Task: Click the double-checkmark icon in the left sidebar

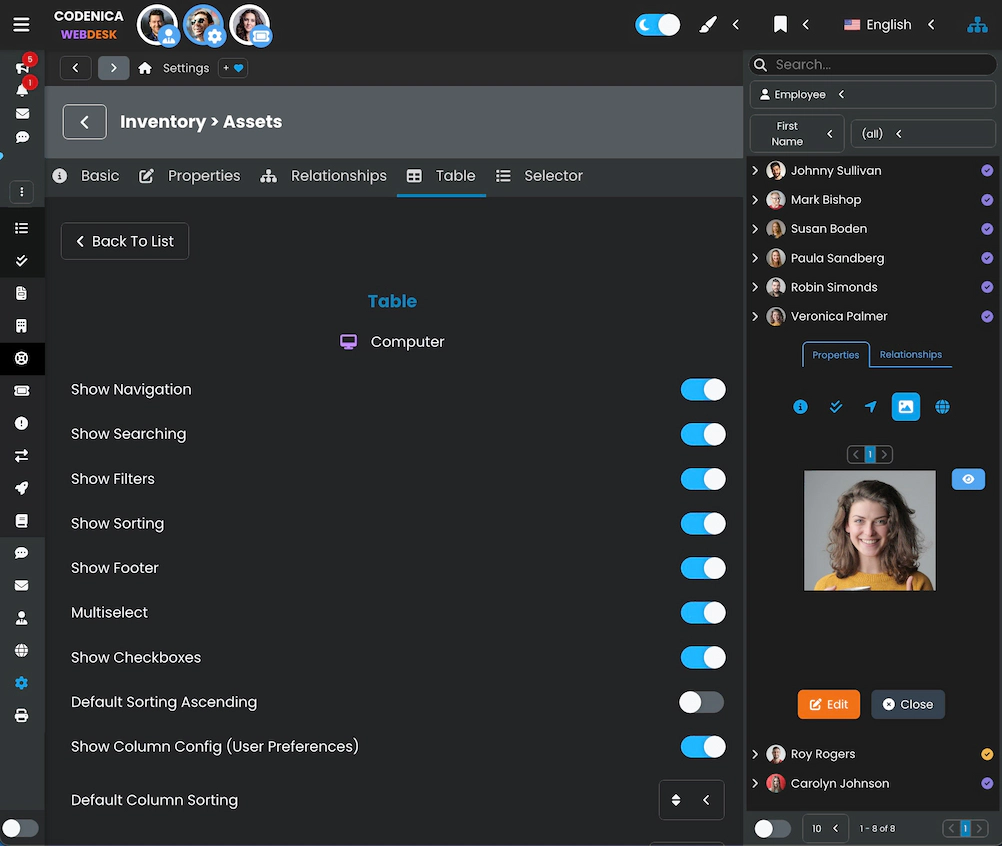Action: [22, 260]
